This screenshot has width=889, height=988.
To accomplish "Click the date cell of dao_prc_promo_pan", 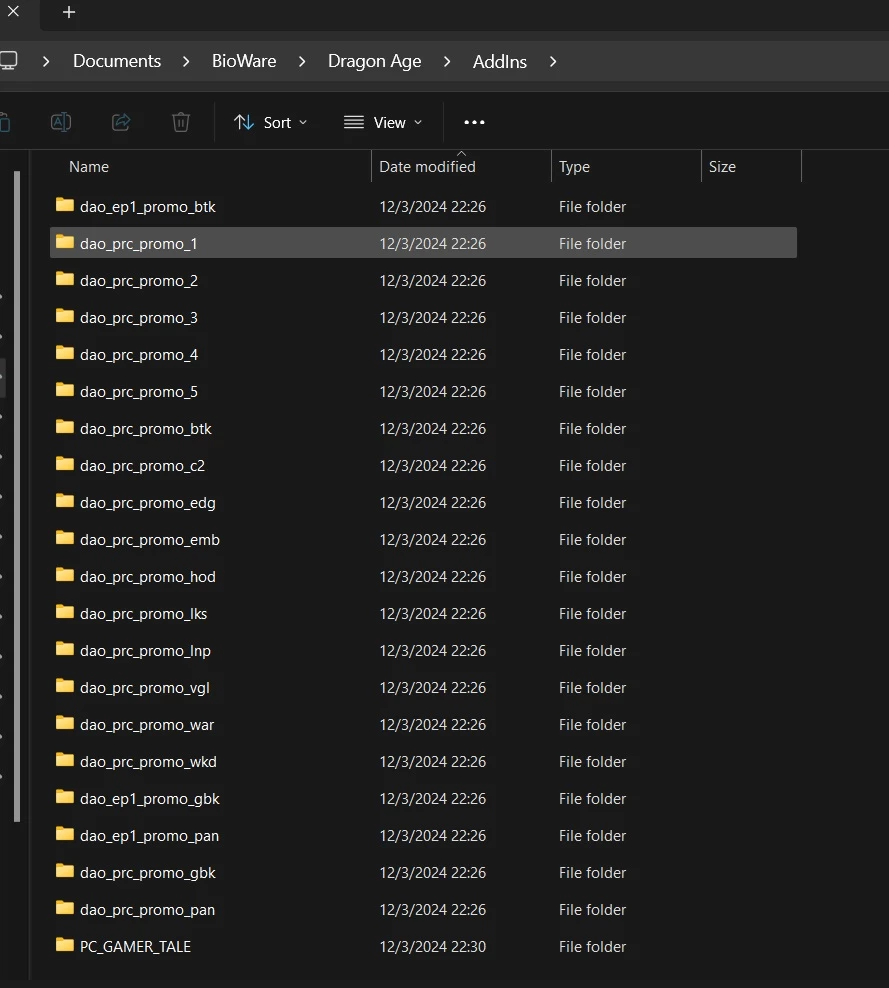I will pyautogui.click(x=432, y=910).
